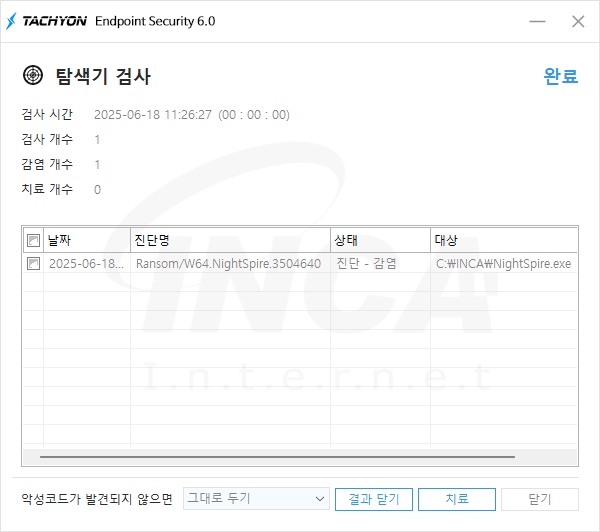
Task: Click the 감염 개수 label
Action: click(x=47, y=164)
